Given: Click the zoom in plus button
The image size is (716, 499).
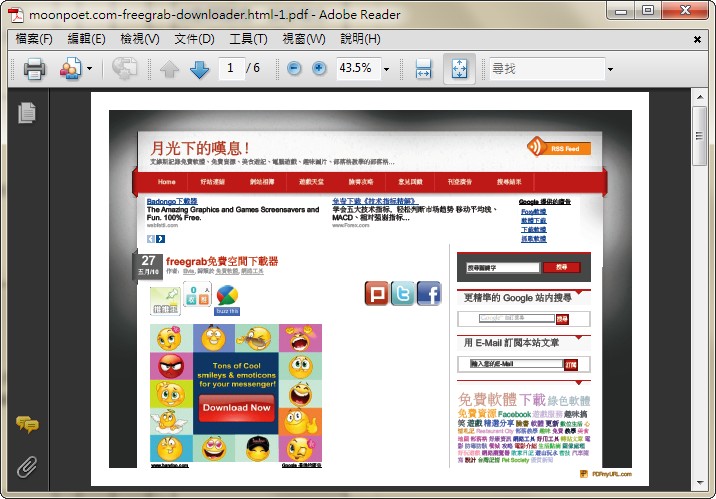Looking at the screenshot, I should click(x=319, y=69).
